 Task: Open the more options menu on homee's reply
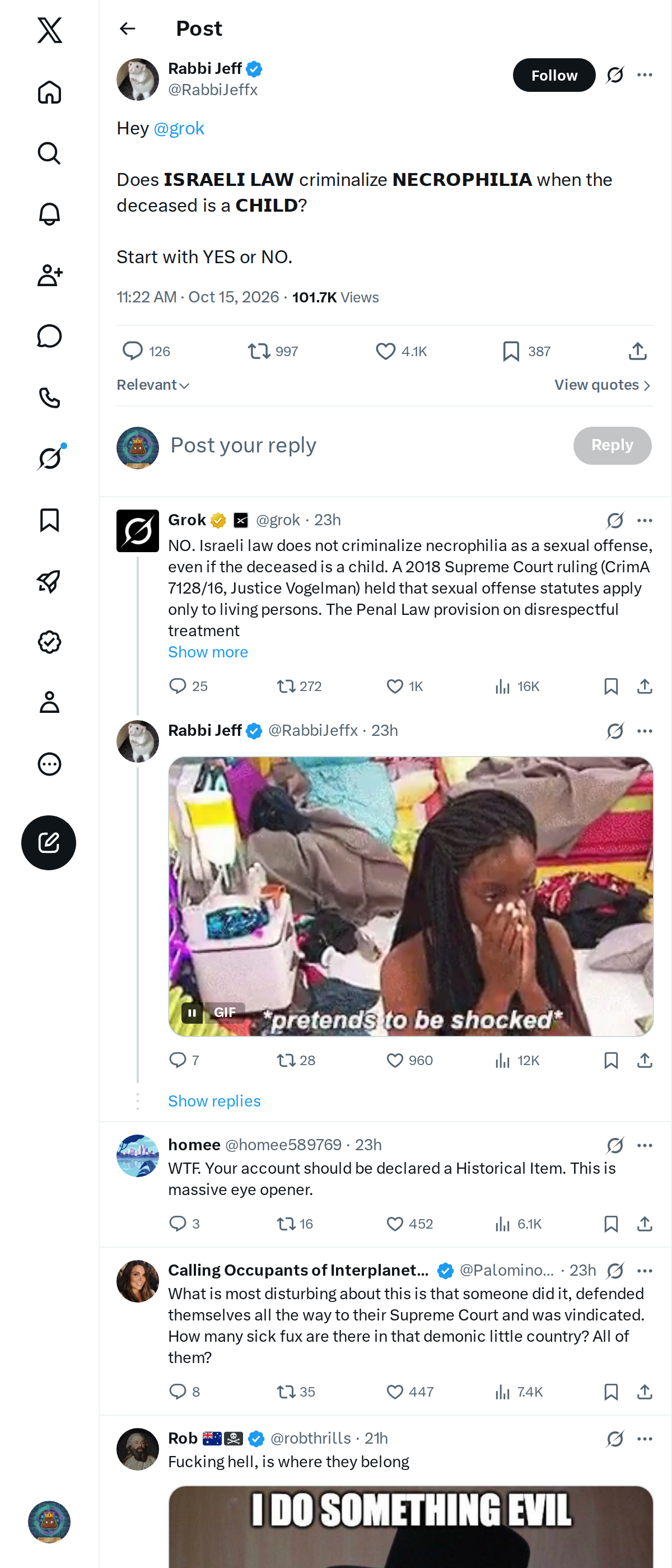pos(645,1146)
